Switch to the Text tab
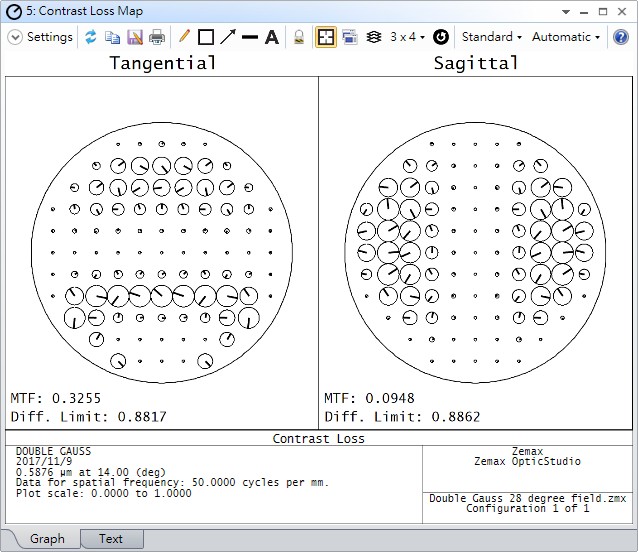 point(111,539)
